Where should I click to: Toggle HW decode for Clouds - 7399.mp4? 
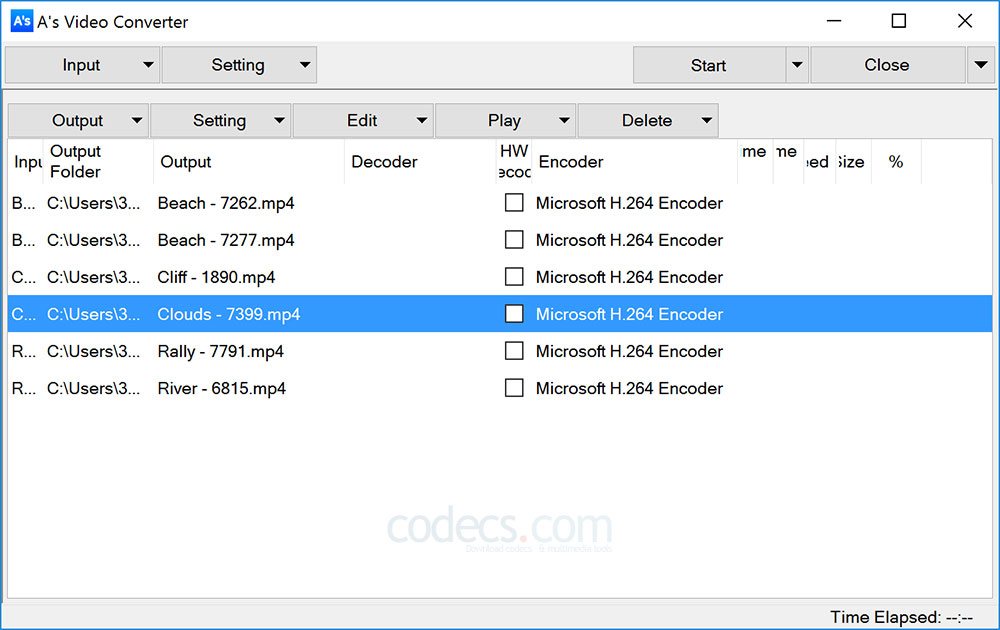514,314
